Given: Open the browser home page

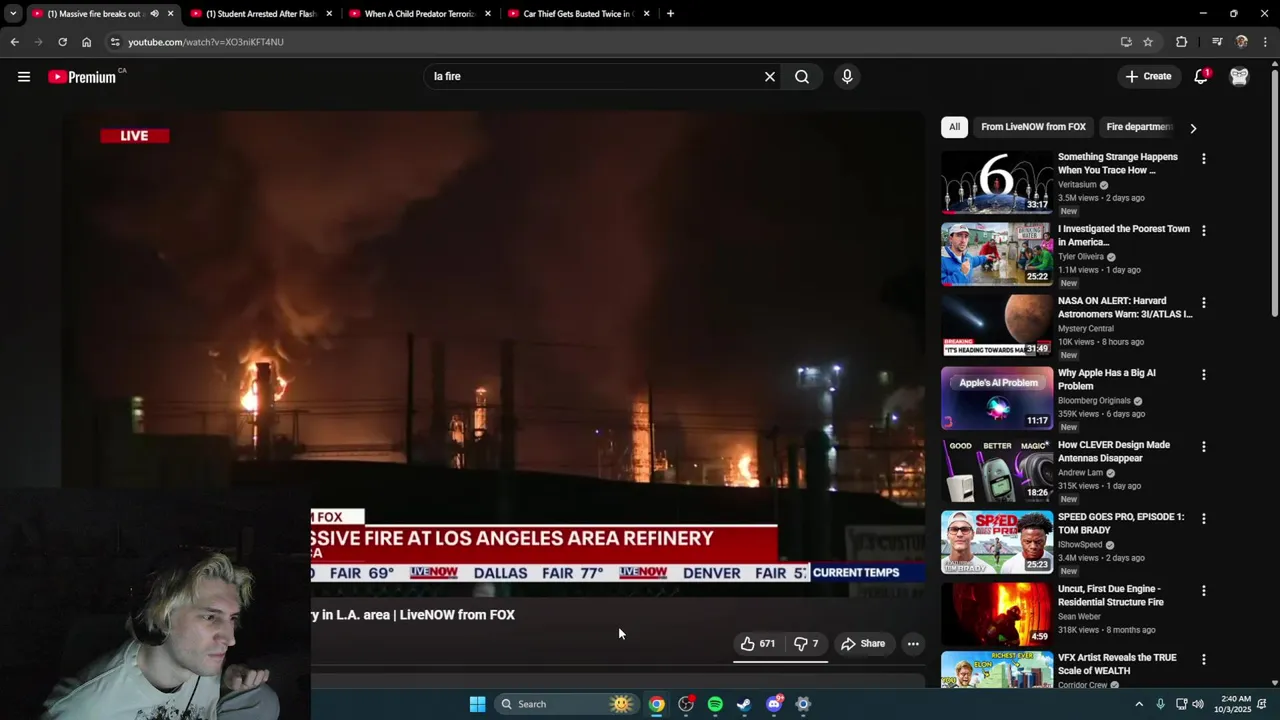Looking at the screenshot, I should [x=87, y=42].
